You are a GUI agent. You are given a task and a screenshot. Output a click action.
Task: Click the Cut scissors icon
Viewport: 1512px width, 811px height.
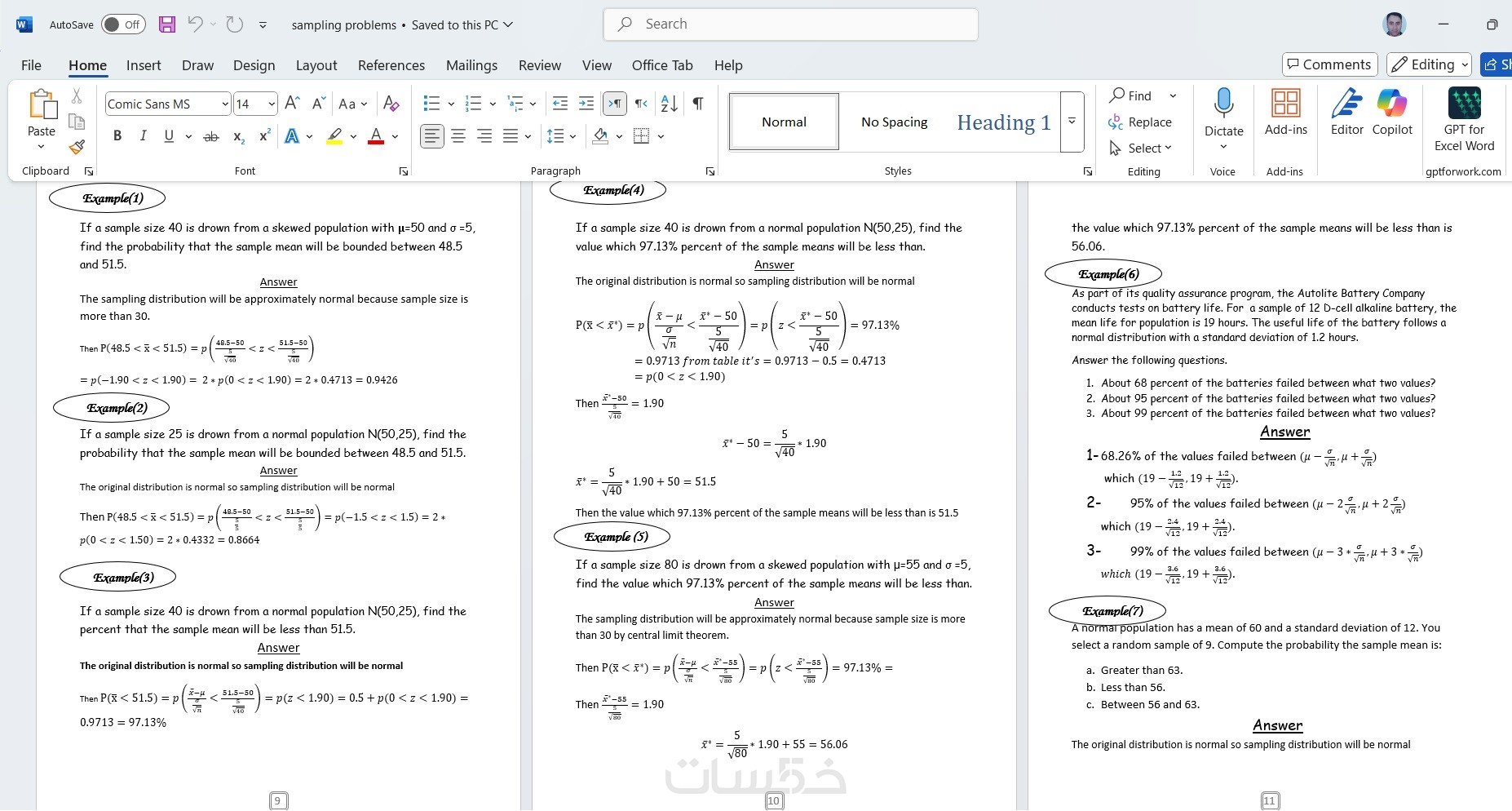point(77,96)
